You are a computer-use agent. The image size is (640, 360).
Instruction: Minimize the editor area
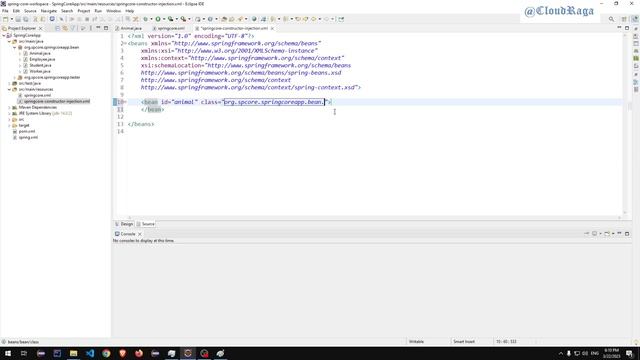[x=619, y=28]
